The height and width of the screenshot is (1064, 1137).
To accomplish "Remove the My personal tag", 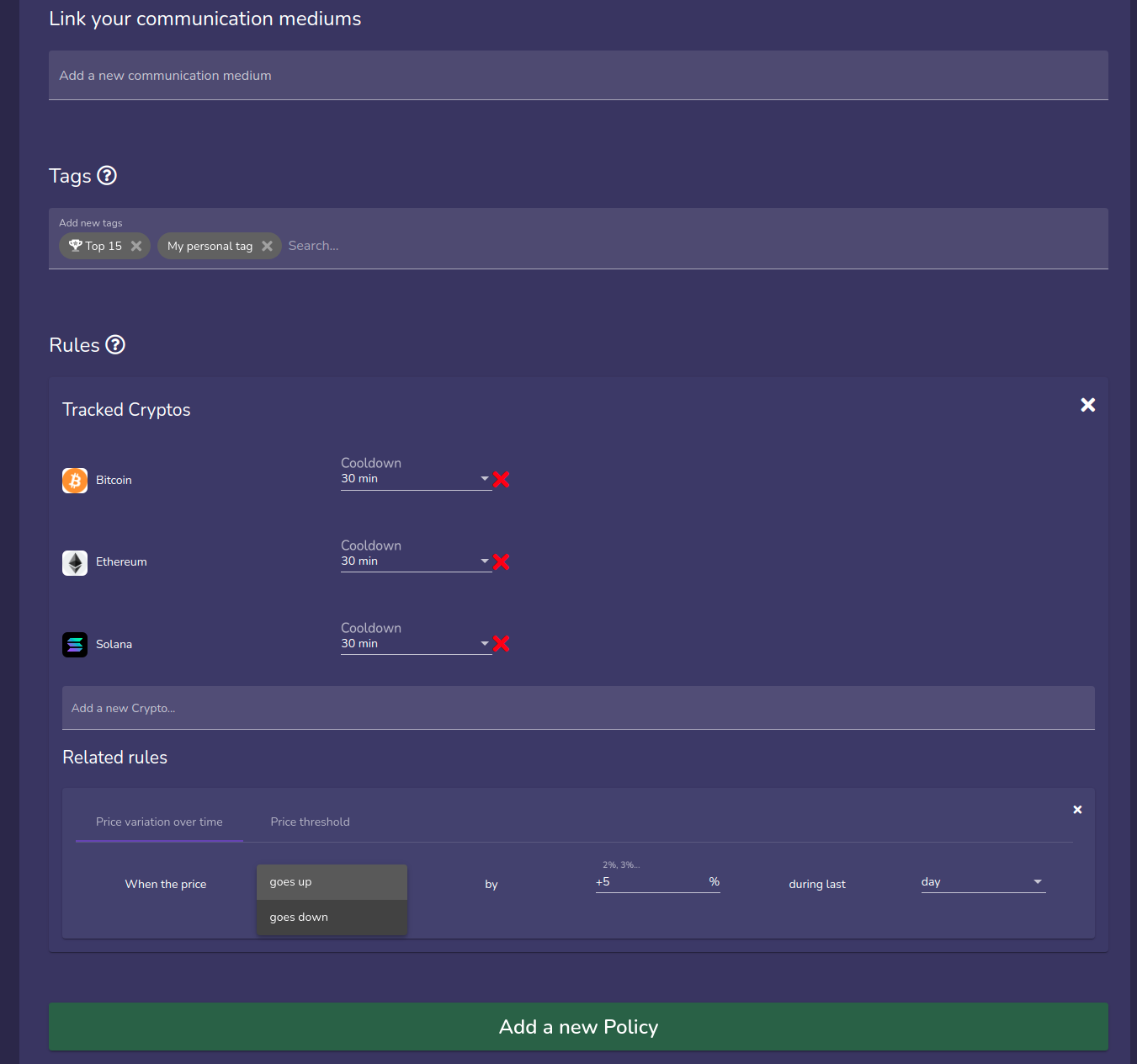I will (268, 246).
